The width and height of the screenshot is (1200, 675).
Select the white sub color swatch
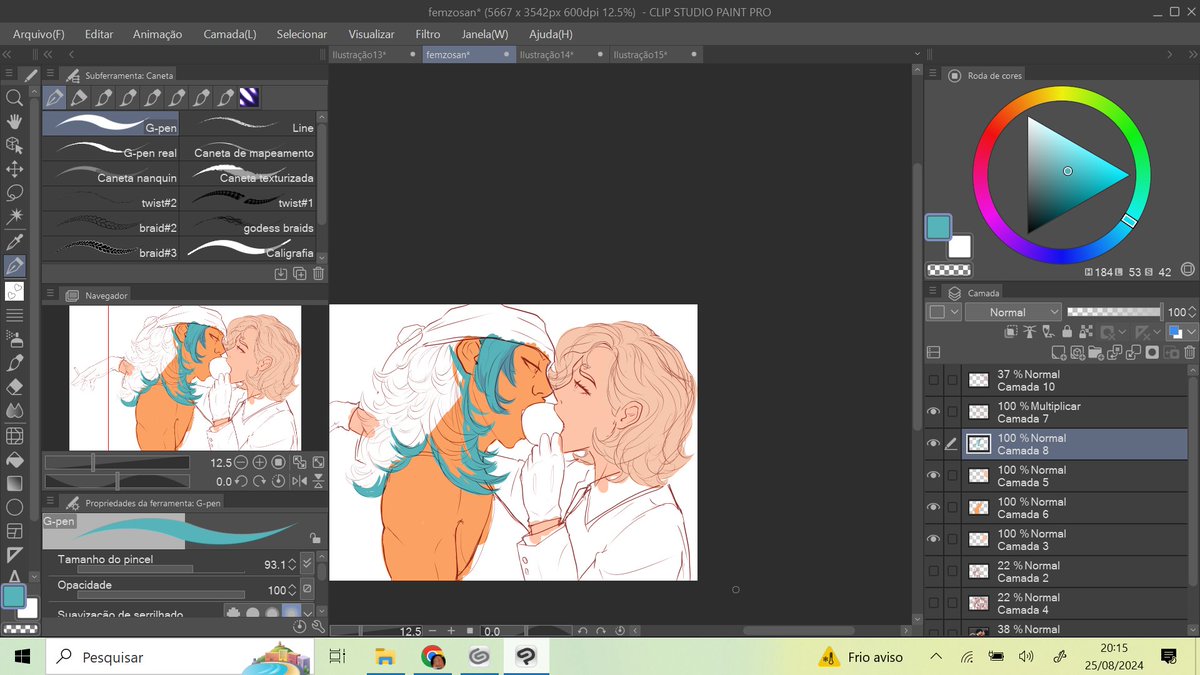961,247
